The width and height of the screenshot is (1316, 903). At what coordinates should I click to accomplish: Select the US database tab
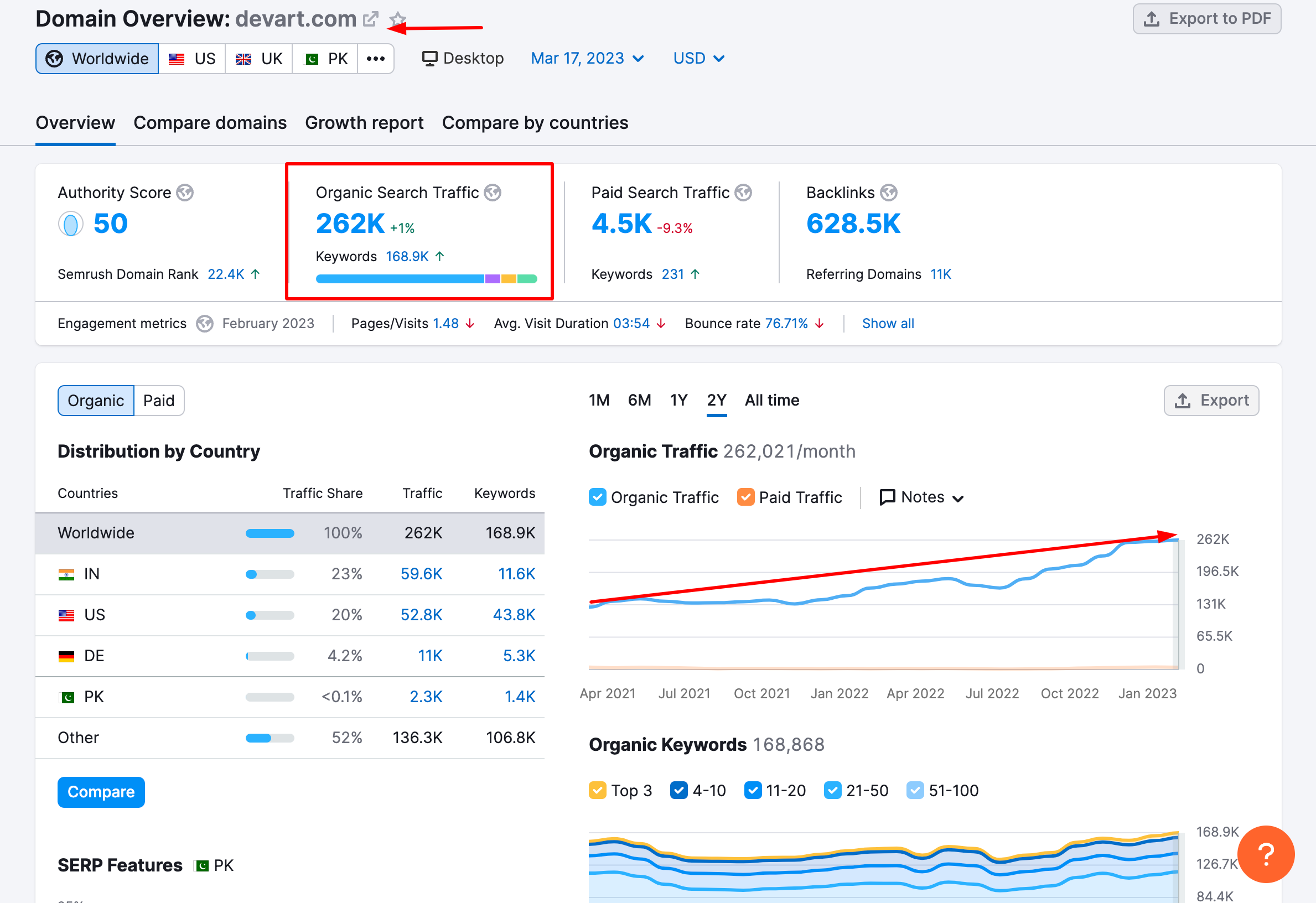pos(192,59)
